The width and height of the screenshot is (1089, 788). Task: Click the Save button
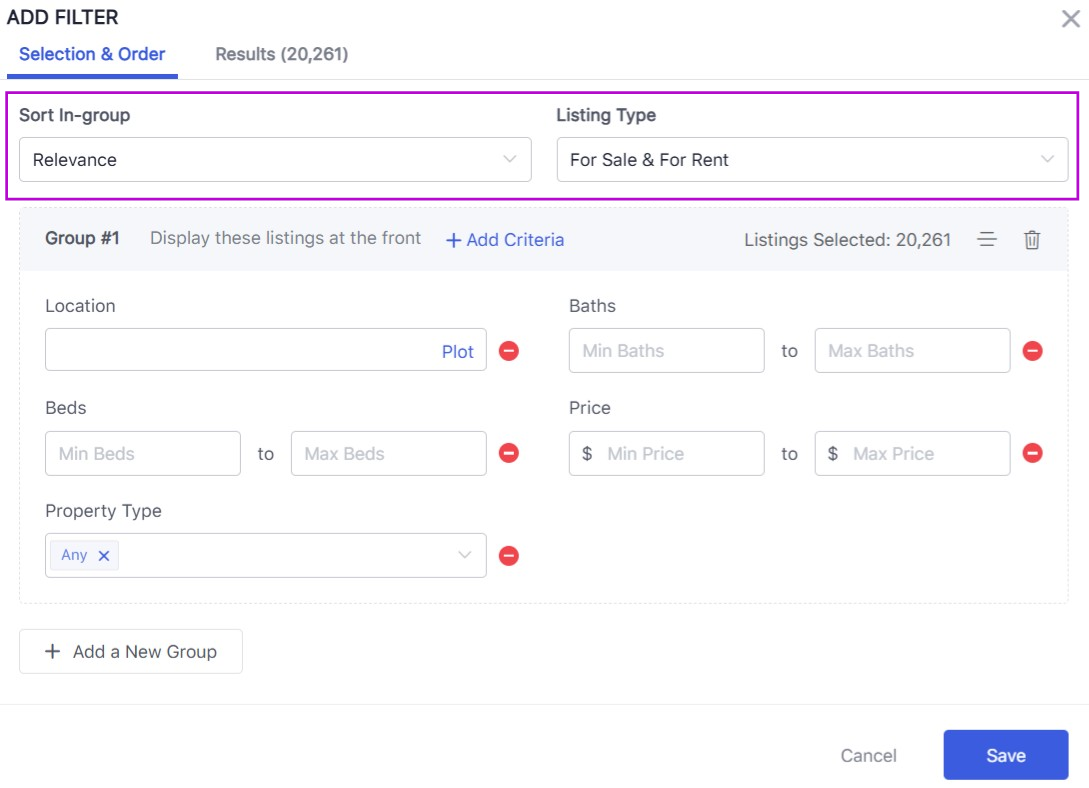point(1005,755)
